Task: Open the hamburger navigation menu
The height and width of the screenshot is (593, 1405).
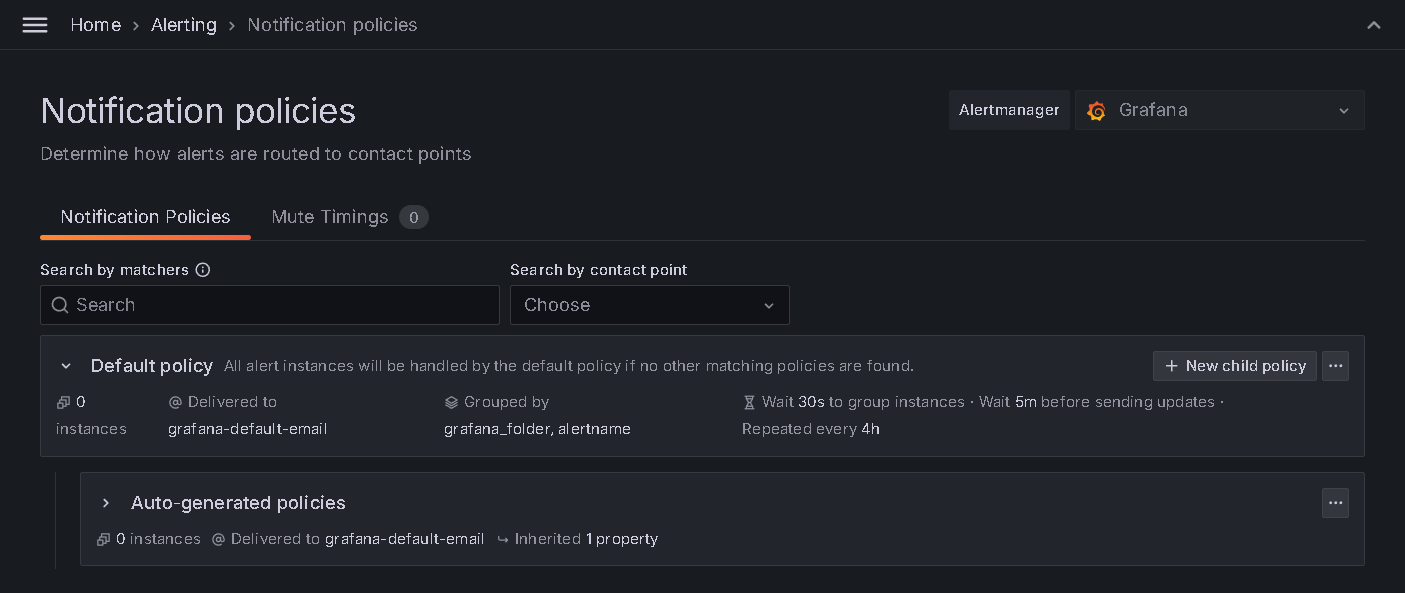Action: [x=35, y=25]
